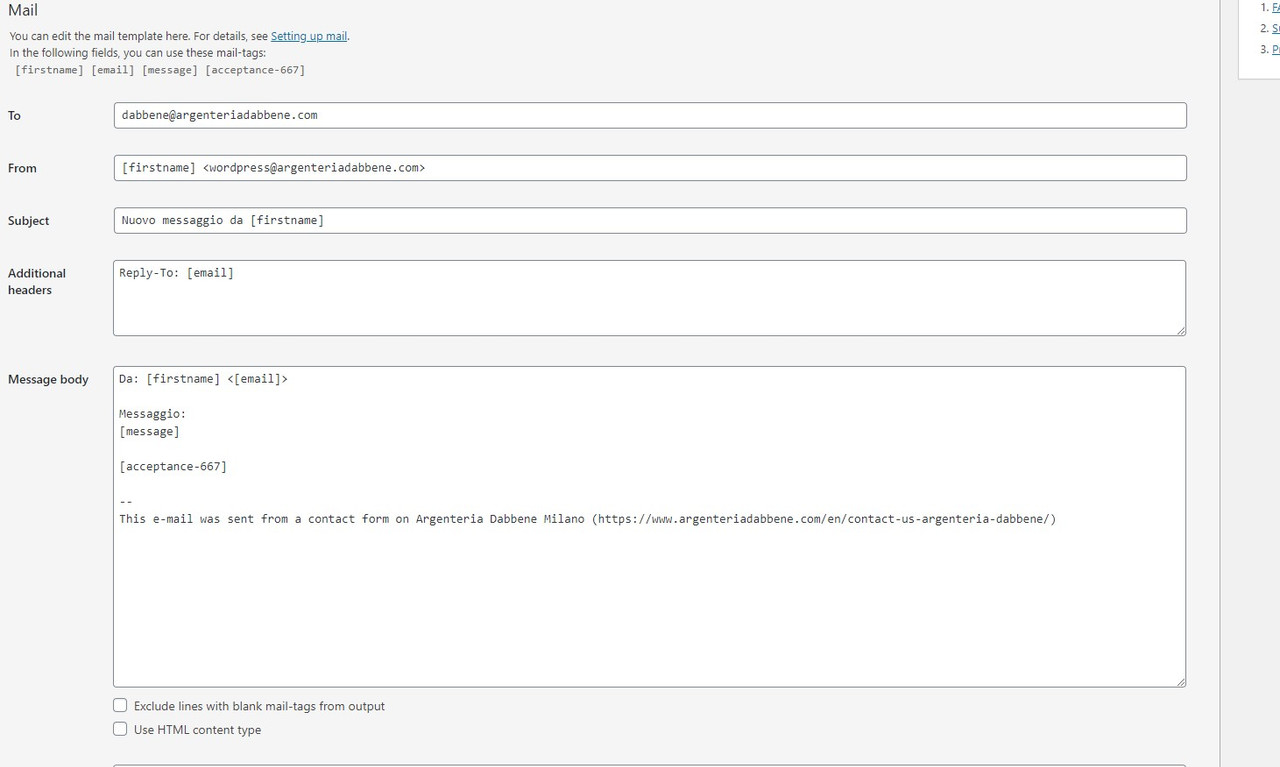Screen dimensions: 1280x767
Task: Click the From field label
Action: coord(22,168)
